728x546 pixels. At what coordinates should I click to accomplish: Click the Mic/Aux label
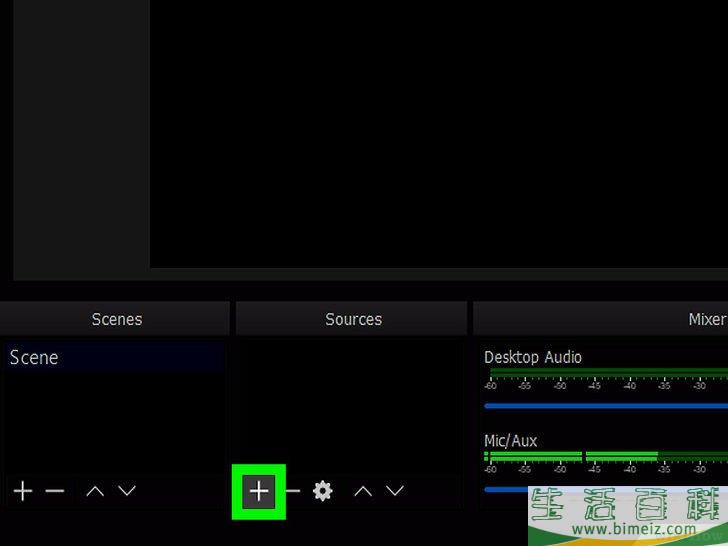[510, 441]
